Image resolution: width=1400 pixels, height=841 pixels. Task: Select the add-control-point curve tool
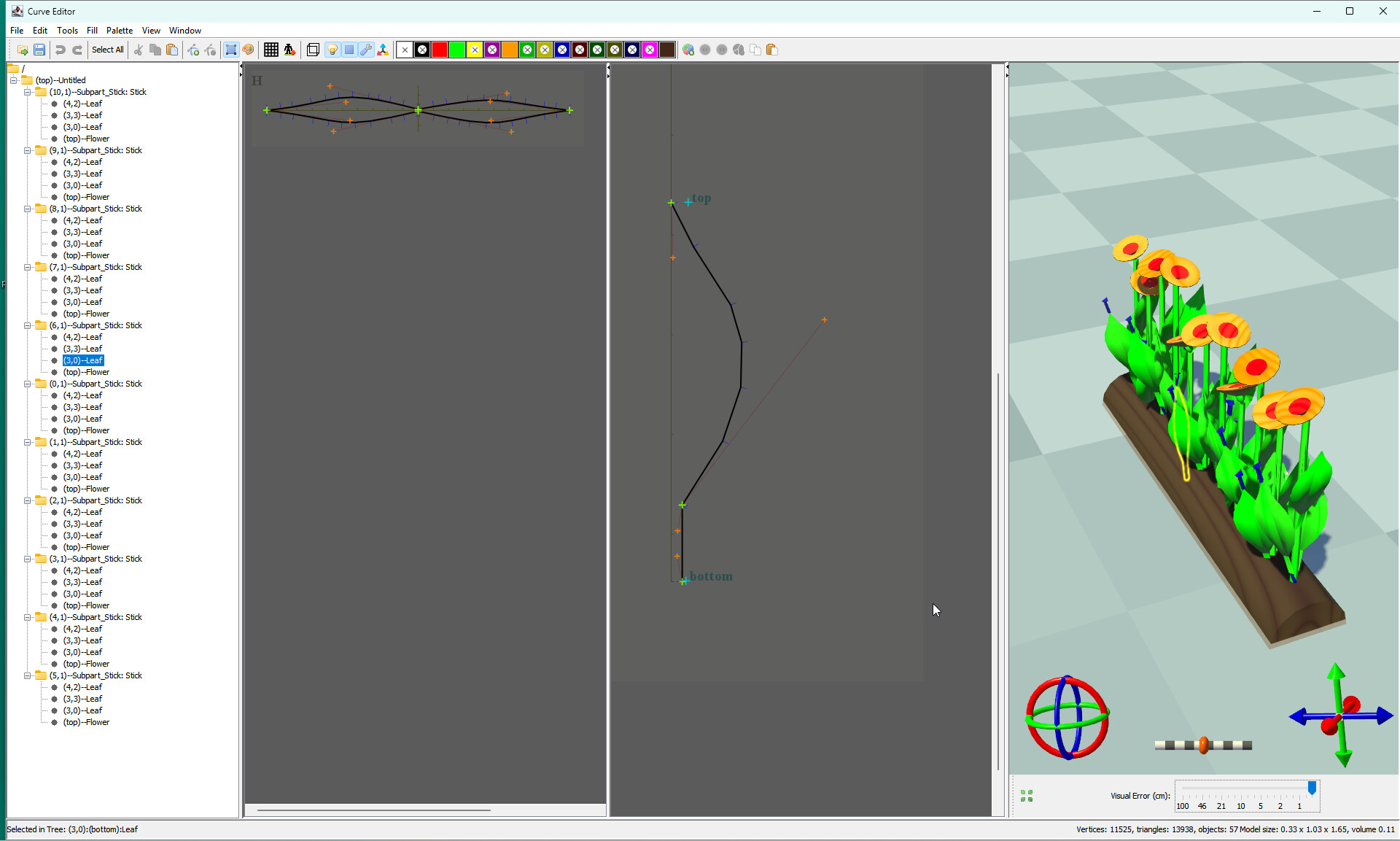(195, 50)
